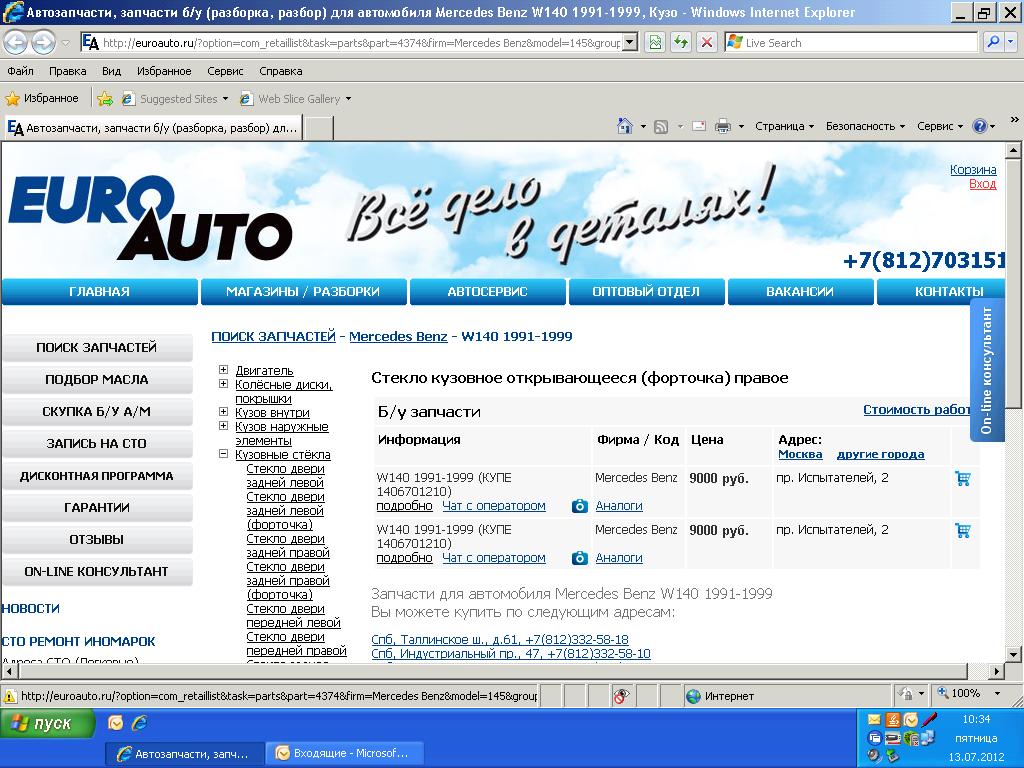Go to the АВТОСЕРВИС navigation tab

coord(487,292)
